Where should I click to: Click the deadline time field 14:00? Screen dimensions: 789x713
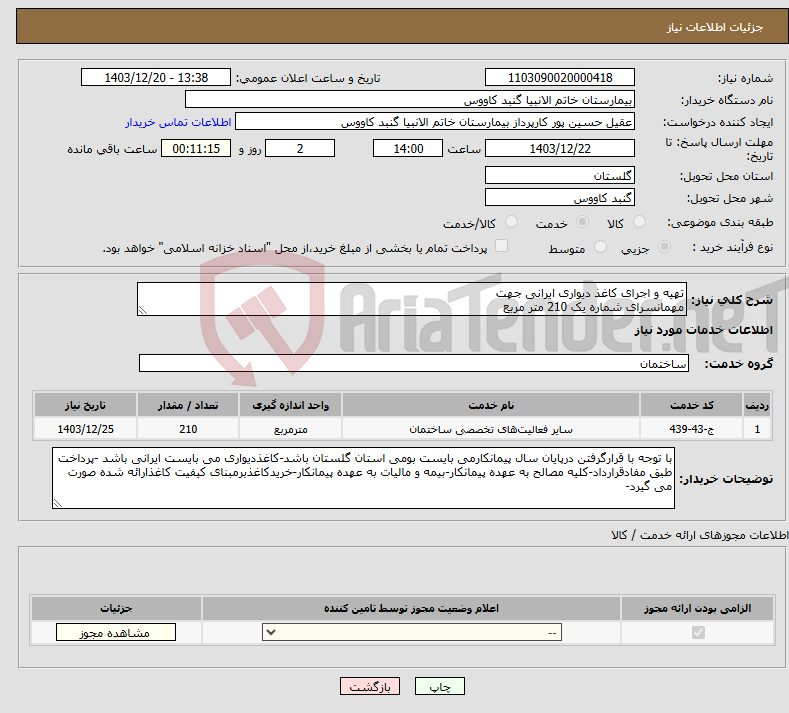(x=408, y=148)
